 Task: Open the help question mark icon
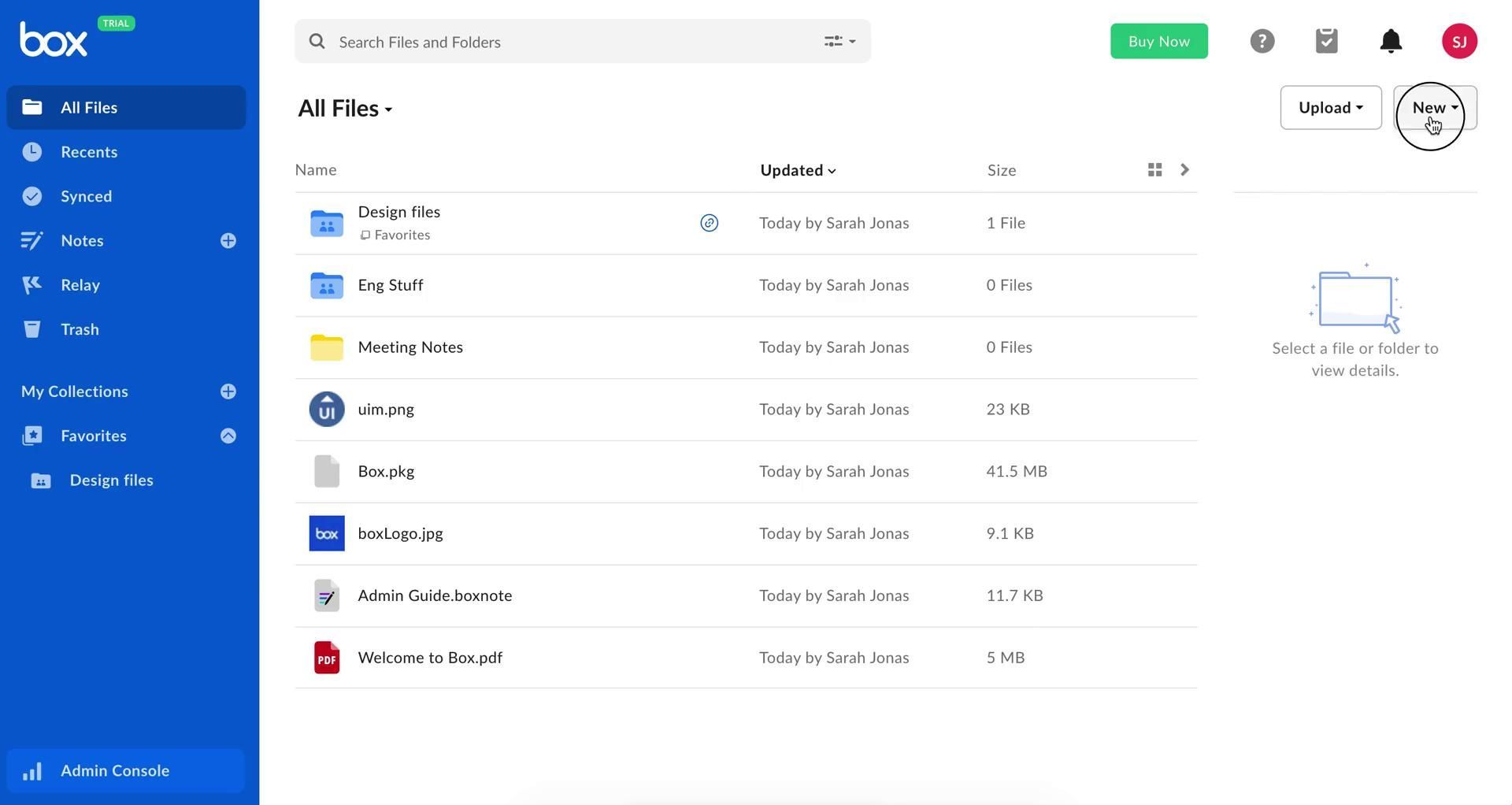pos(1262,41)
